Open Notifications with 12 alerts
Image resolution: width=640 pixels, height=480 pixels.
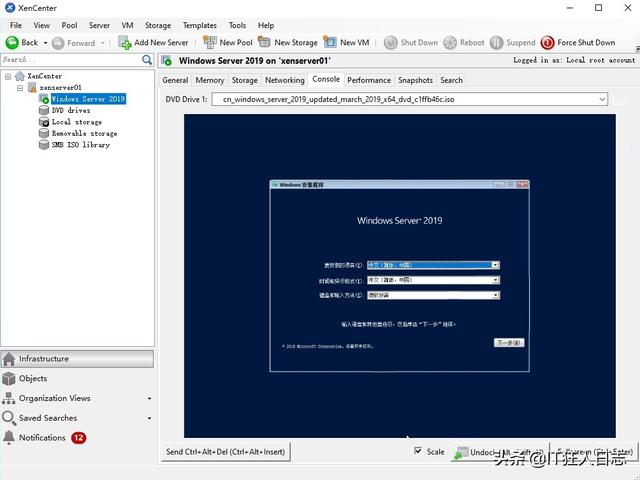44,438
